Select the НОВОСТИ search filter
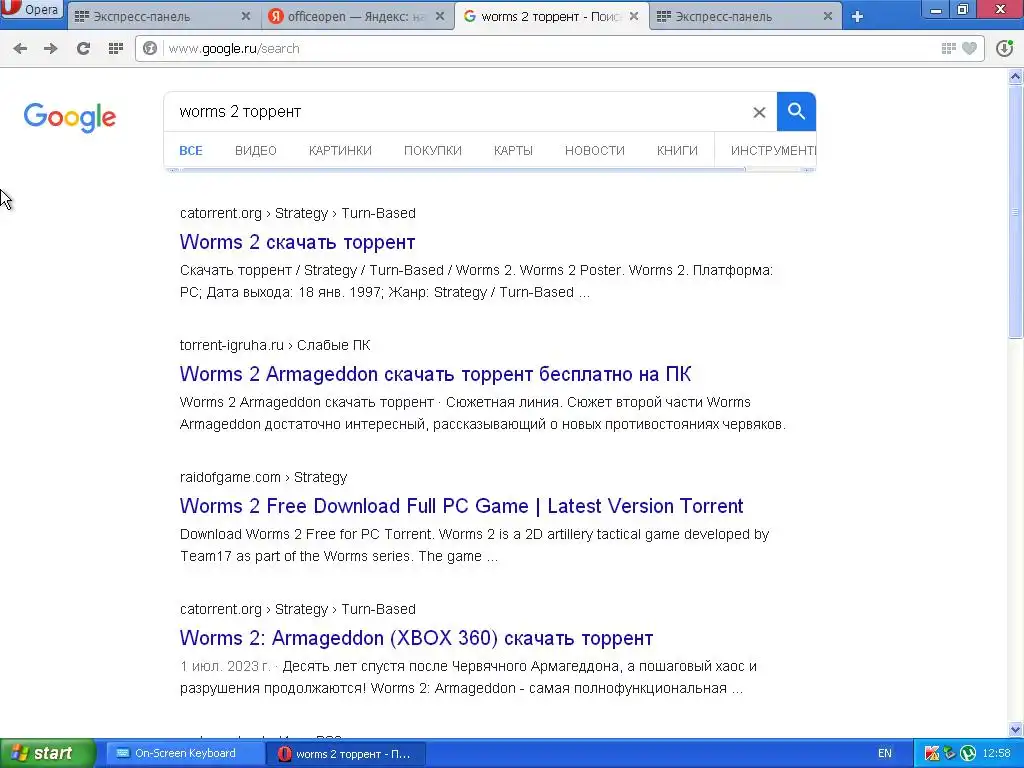The height and width of the screenshot is (768, 1024). [x=595, y=151]
